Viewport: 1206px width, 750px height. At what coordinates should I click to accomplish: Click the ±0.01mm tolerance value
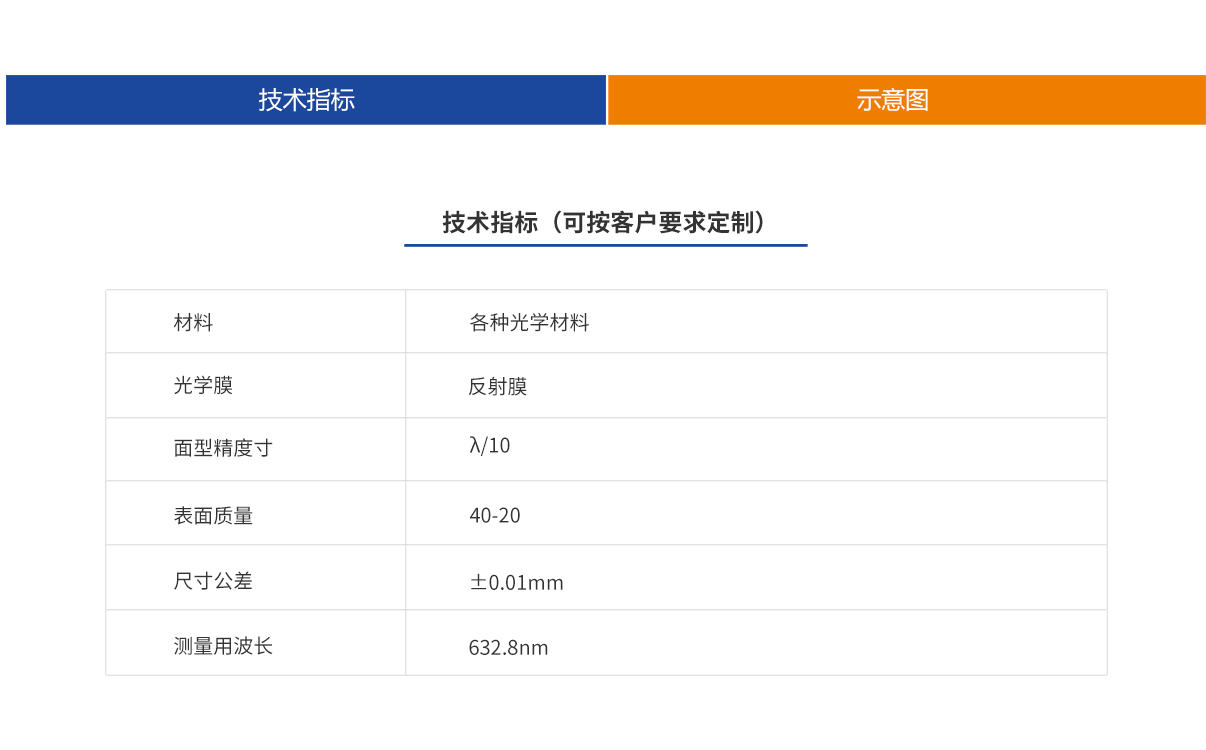(517, 582)
